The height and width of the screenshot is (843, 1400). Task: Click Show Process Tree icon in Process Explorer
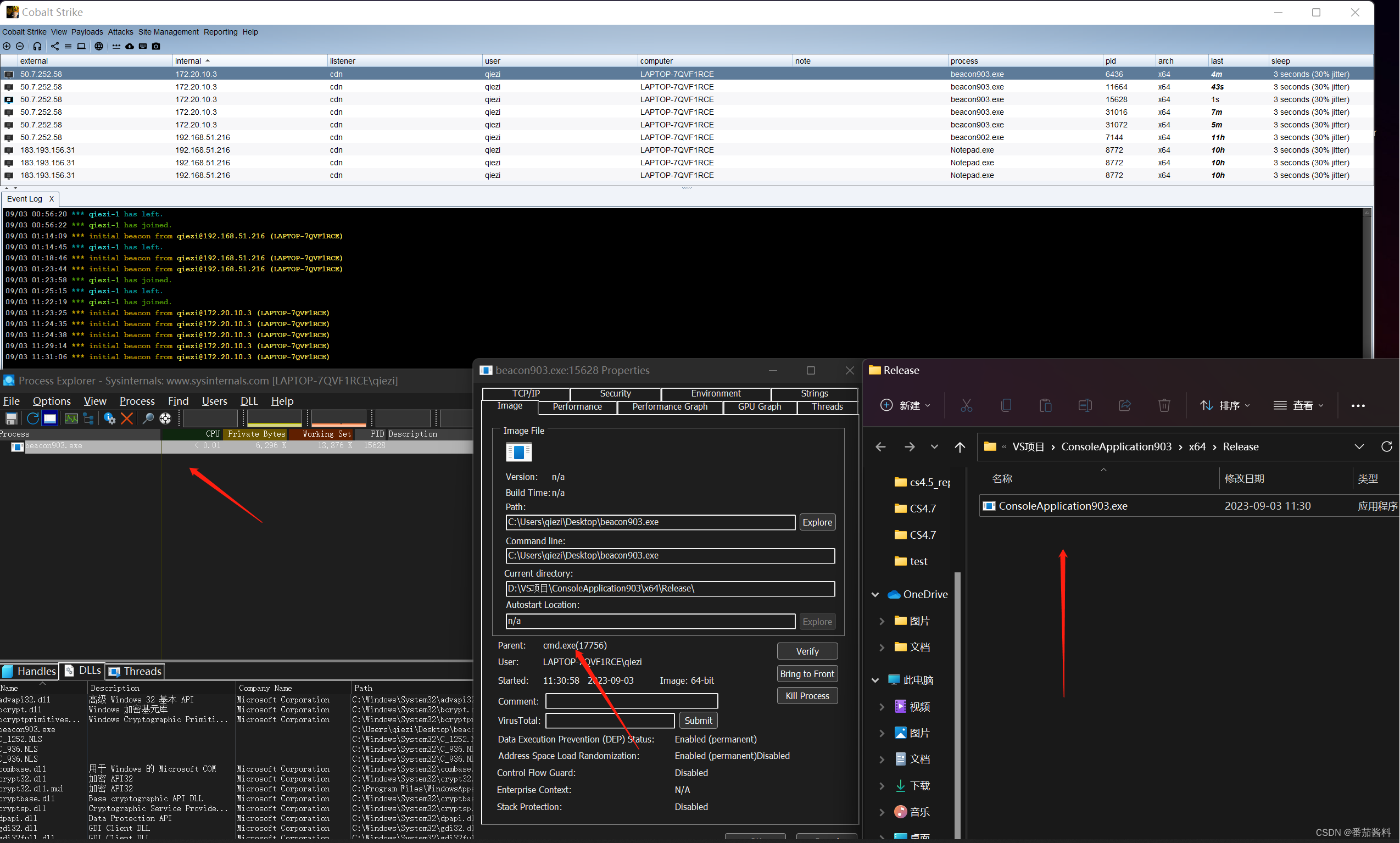tap(88, 418)
